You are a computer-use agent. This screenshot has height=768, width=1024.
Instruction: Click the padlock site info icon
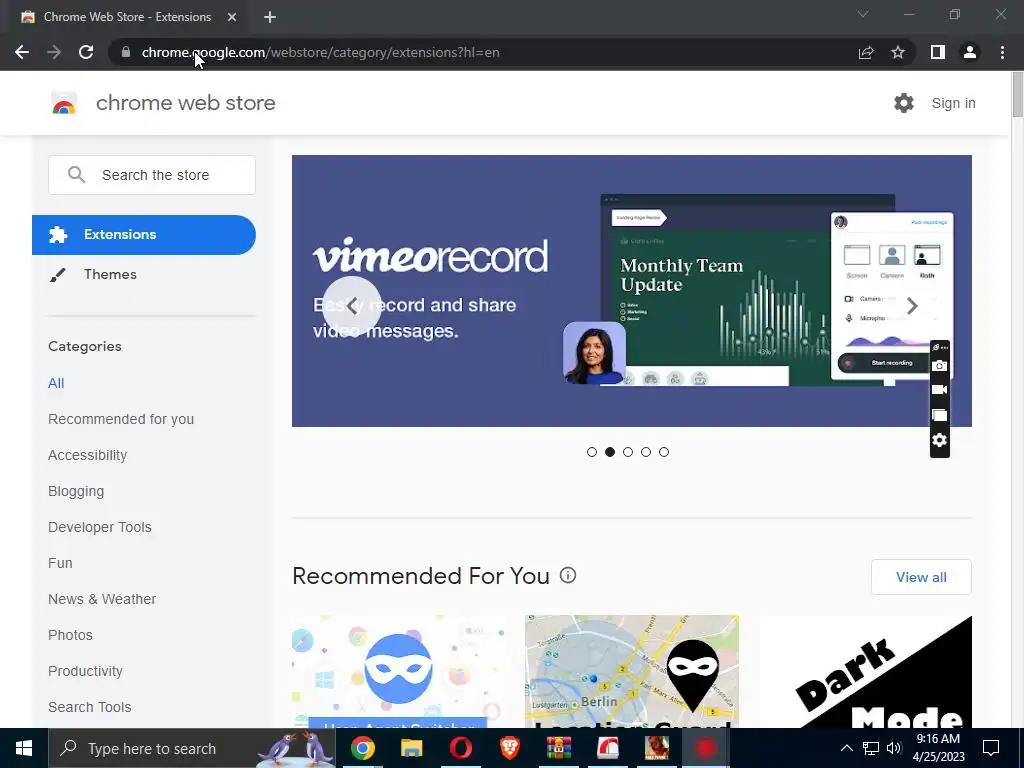(x=126, y=52)
